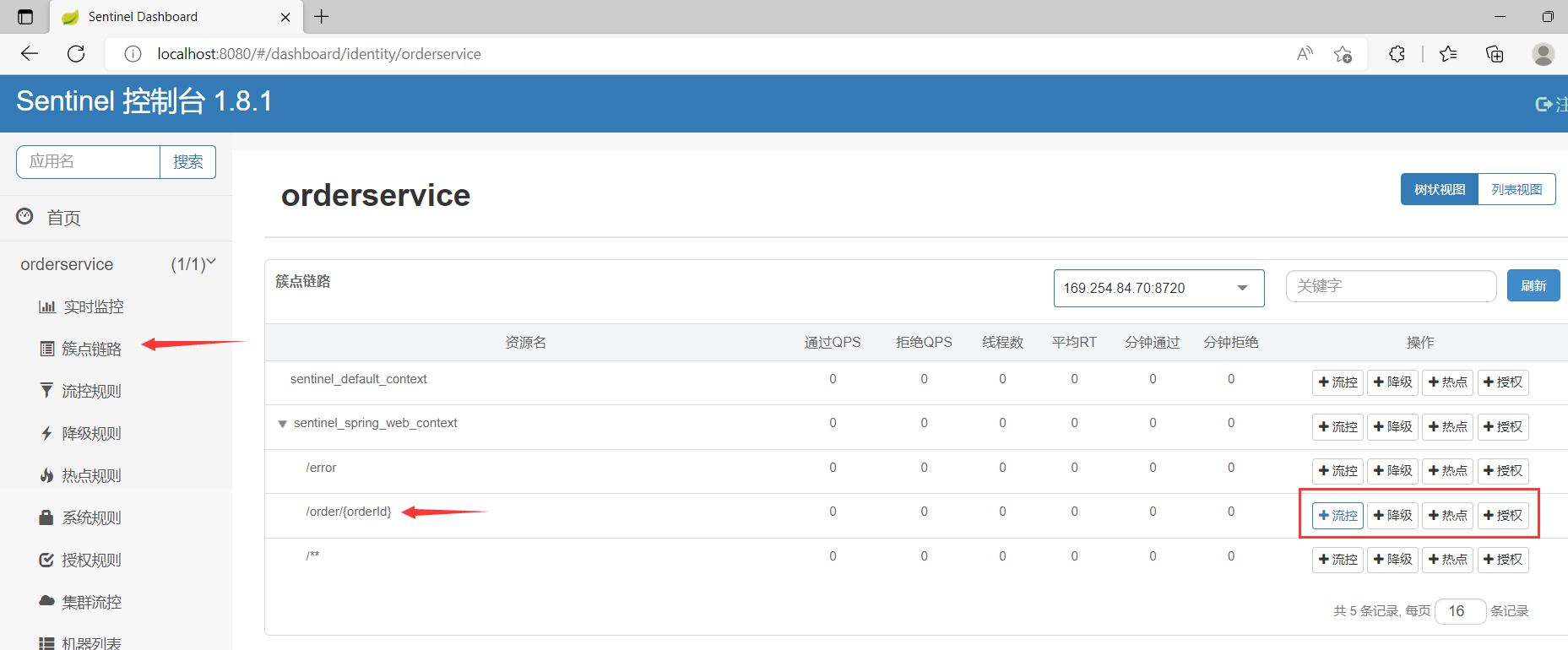Add 授权 rule for /order/{orderId}
1568x650 pixels.
pyautogui.click(x=1503, y=515)
